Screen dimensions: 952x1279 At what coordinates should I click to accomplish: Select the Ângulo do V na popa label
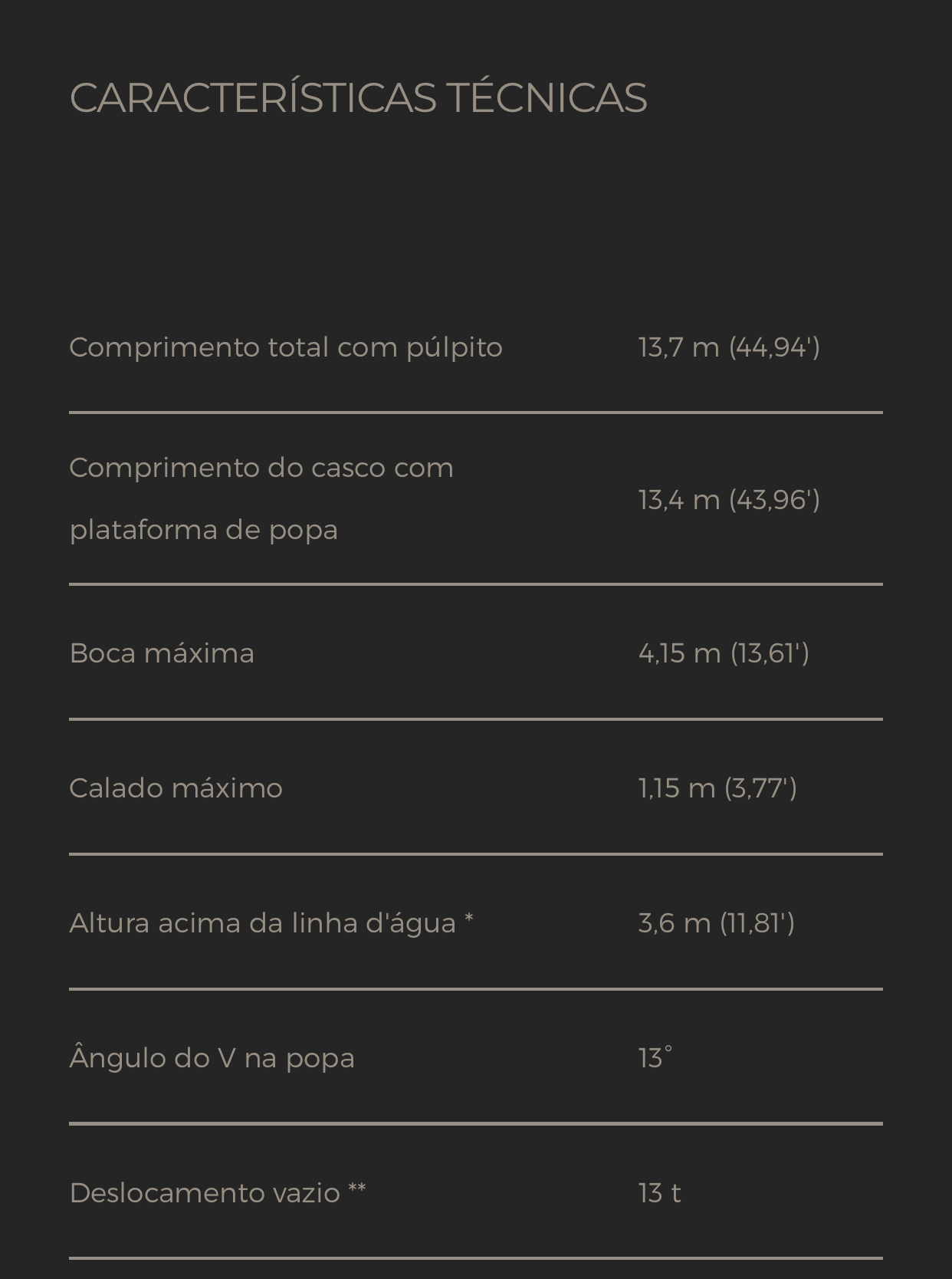212,1058
